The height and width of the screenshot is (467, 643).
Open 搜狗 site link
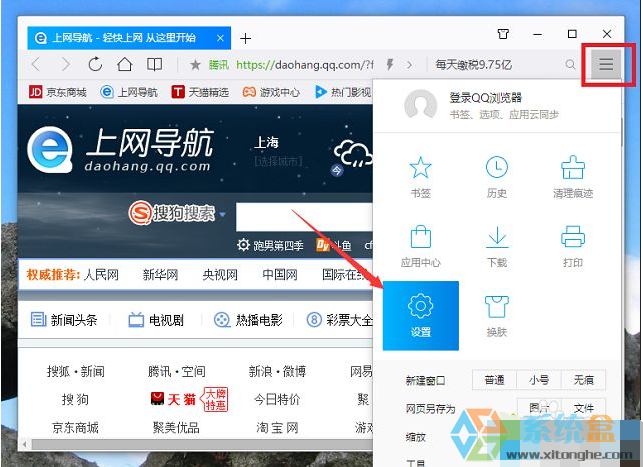point(75,400)
